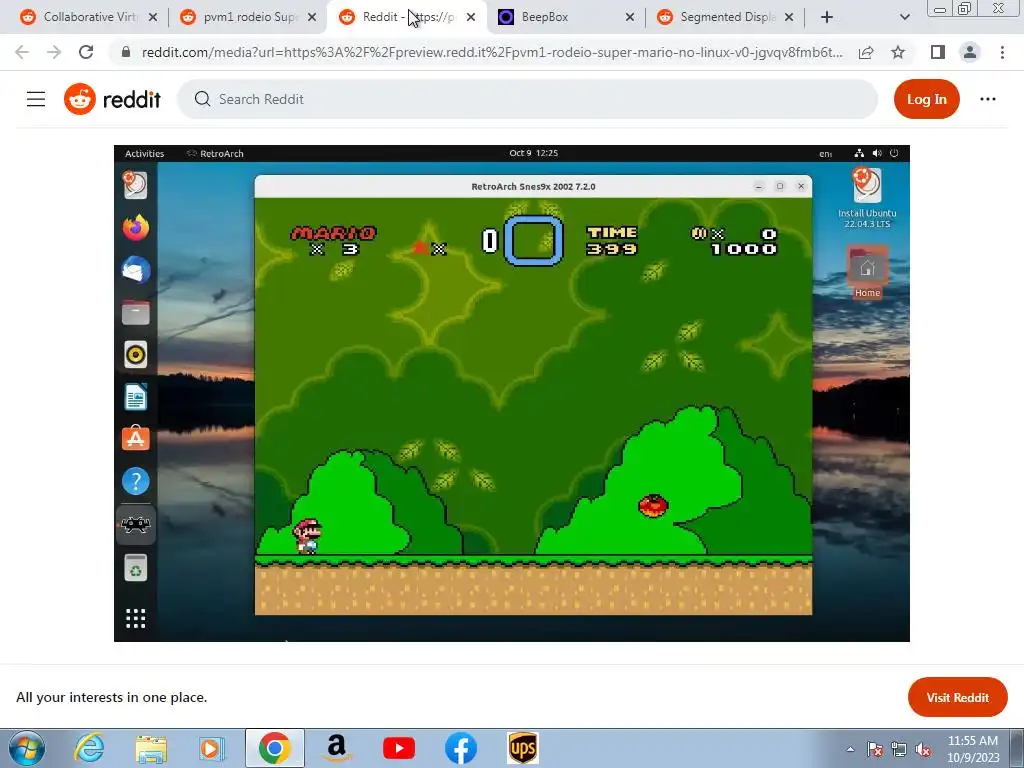Close the BeepBox tab

tap(630, 18)
